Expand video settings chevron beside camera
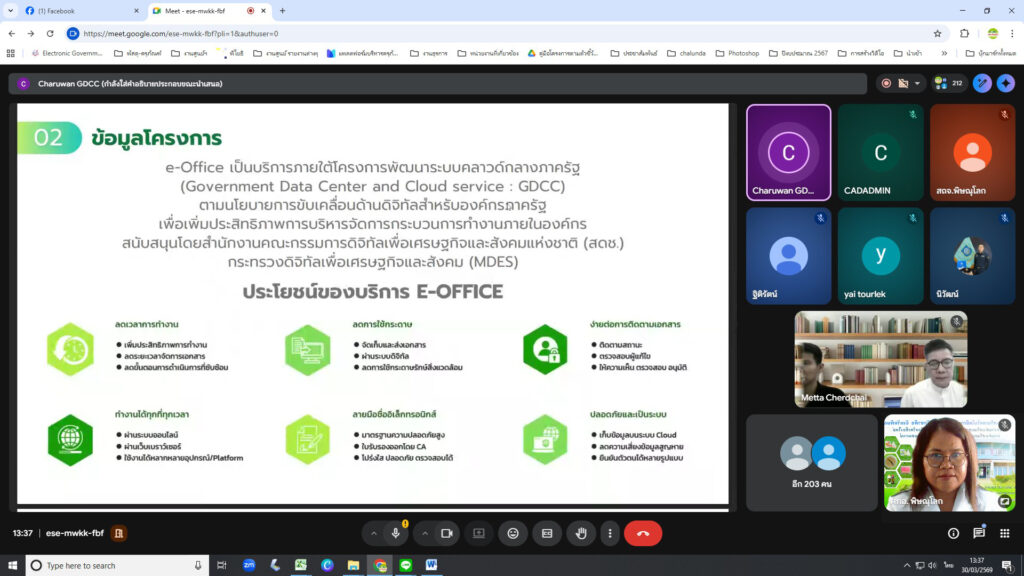The height and width of the screenshot is (576, 1024). click(x=424, y=533)
